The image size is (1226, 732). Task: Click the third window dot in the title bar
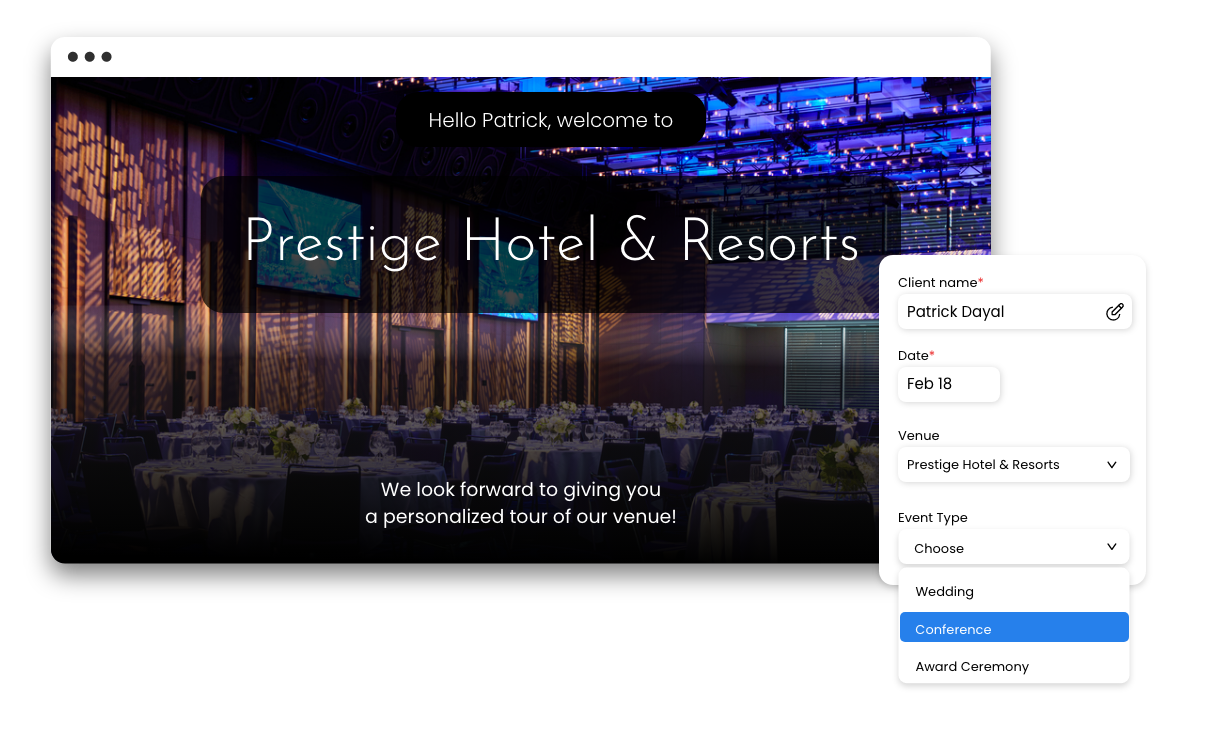coord(107,57)
